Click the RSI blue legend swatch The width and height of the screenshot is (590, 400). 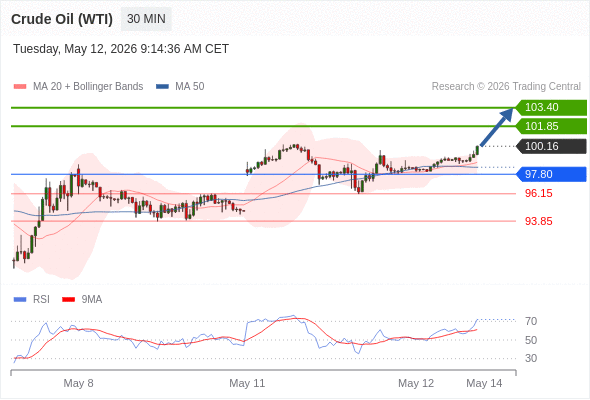coord(20,300)
